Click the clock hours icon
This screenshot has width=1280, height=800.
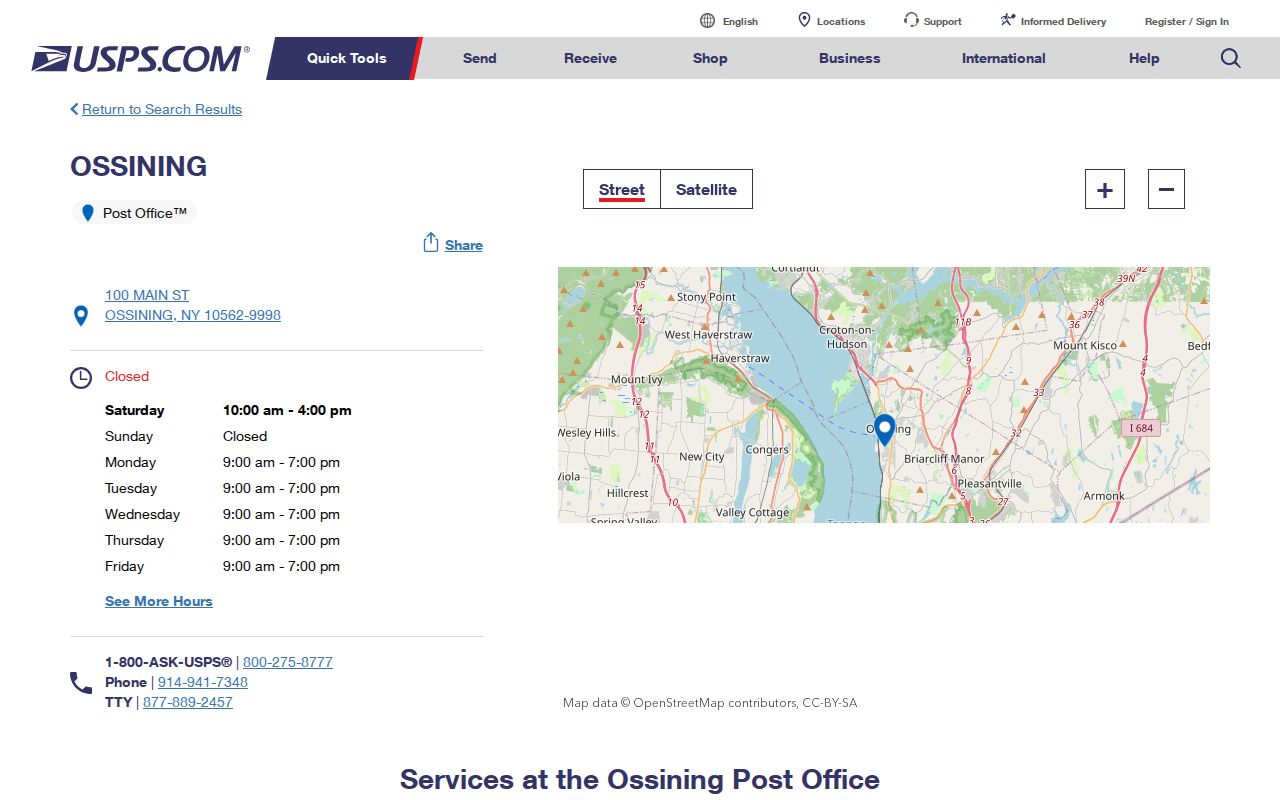click(81, 378)
